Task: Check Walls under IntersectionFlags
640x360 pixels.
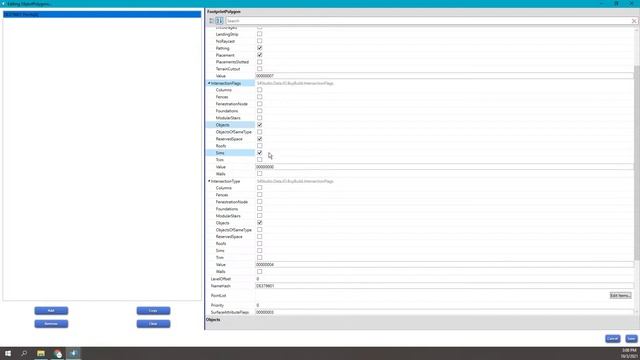Action: [260, 174]
